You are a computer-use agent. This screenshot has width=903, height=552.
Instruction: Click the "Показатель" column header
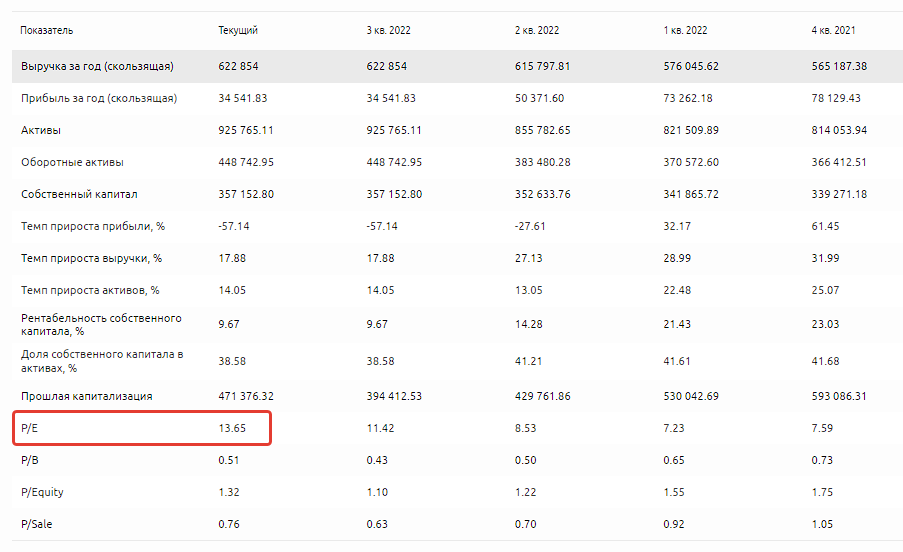[47, 31]
